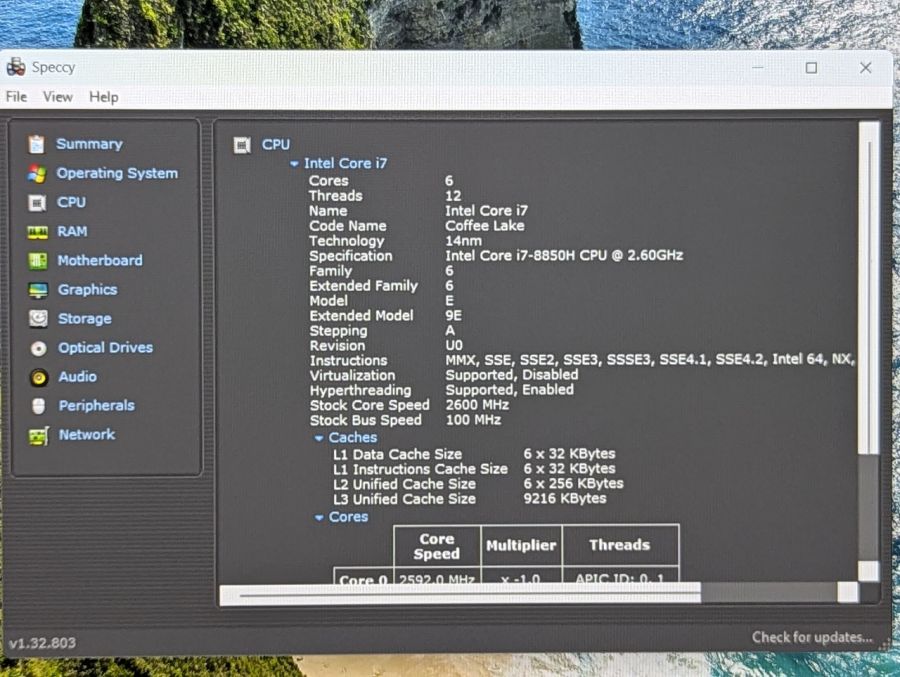This screenshot has height=677, width=900.
Task: Click the Operating System Windows flag icon
Action: [x=37, y=173]
